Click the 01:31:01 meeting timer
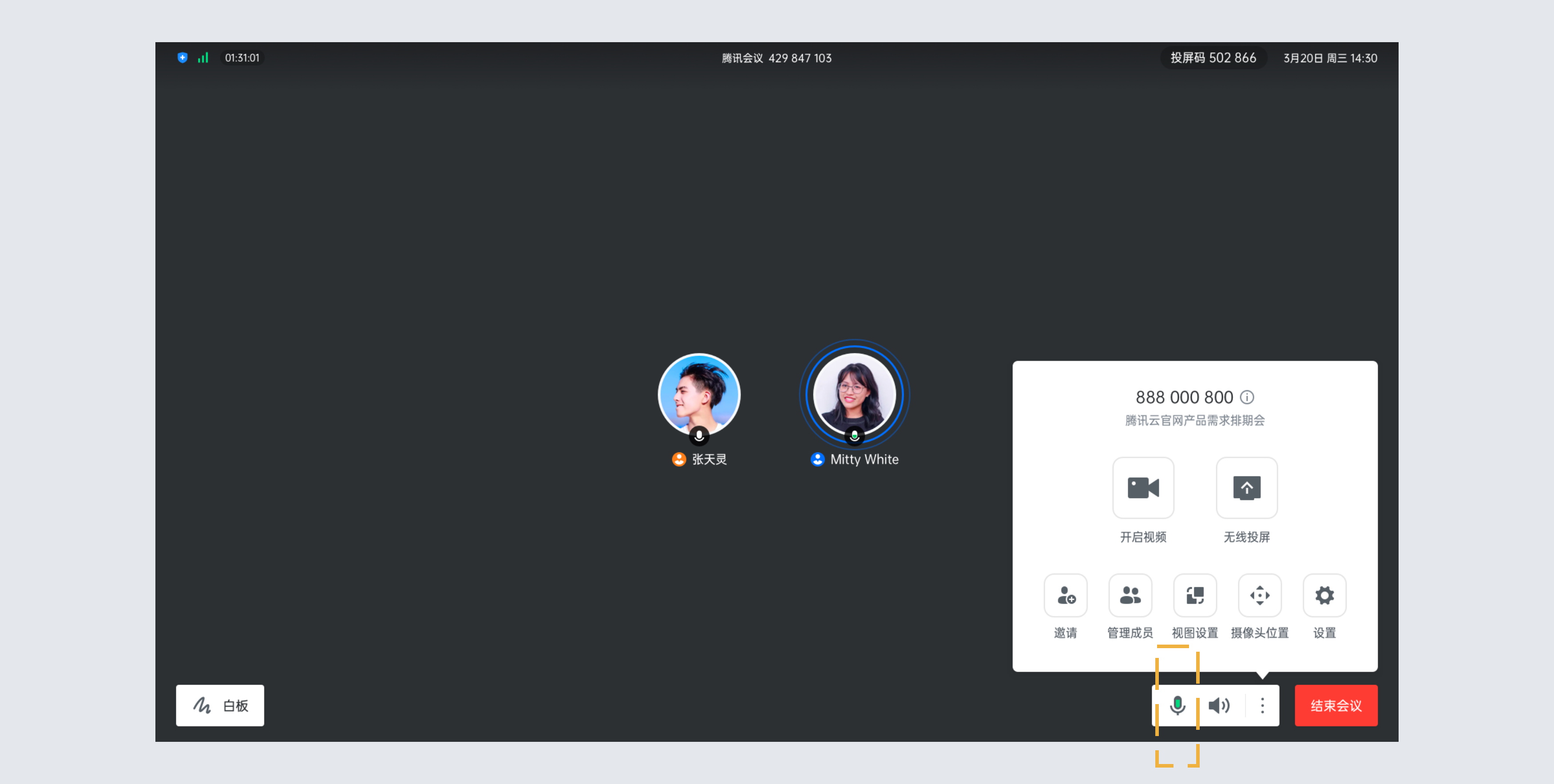 [242, 58]
